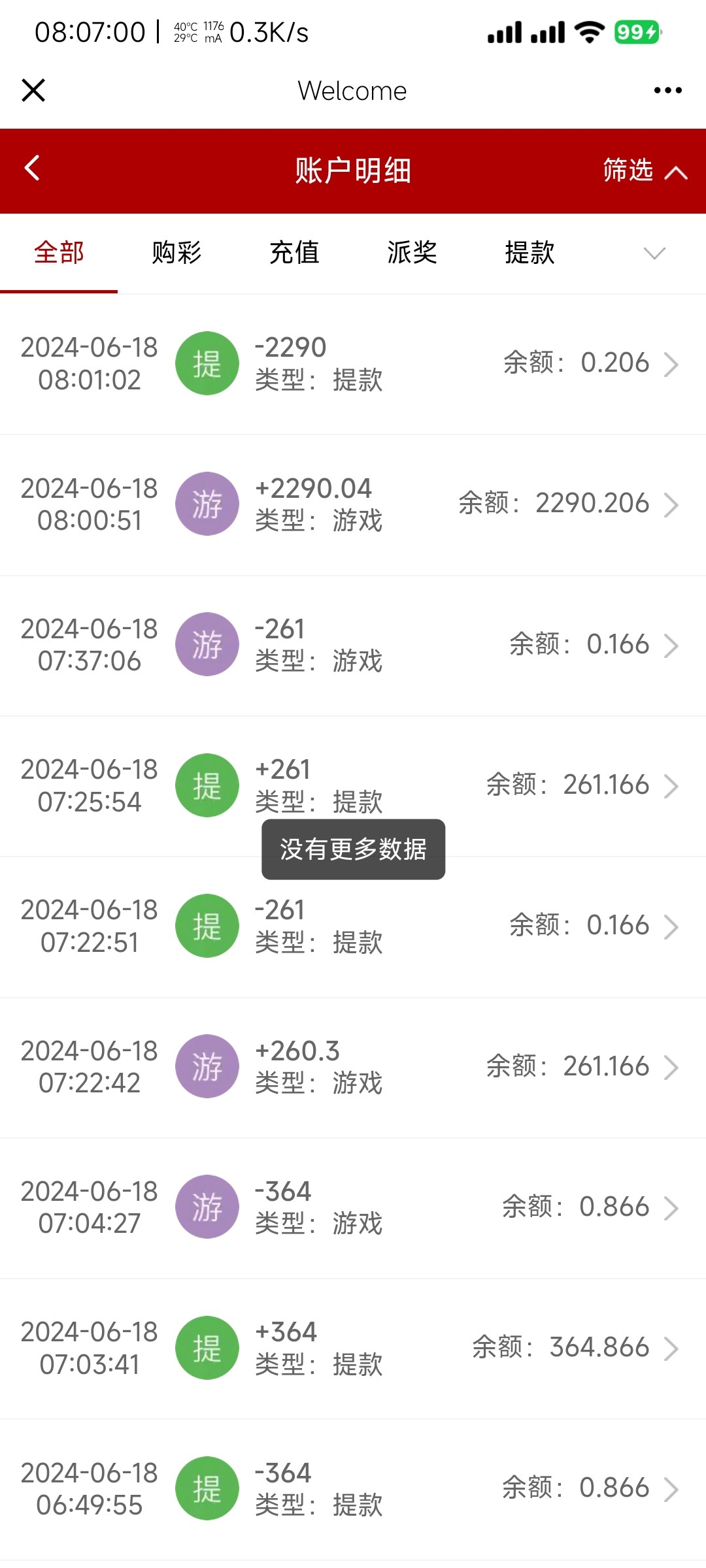Select the 派奖 tab

pyautogui.click(x=412, y=253)
